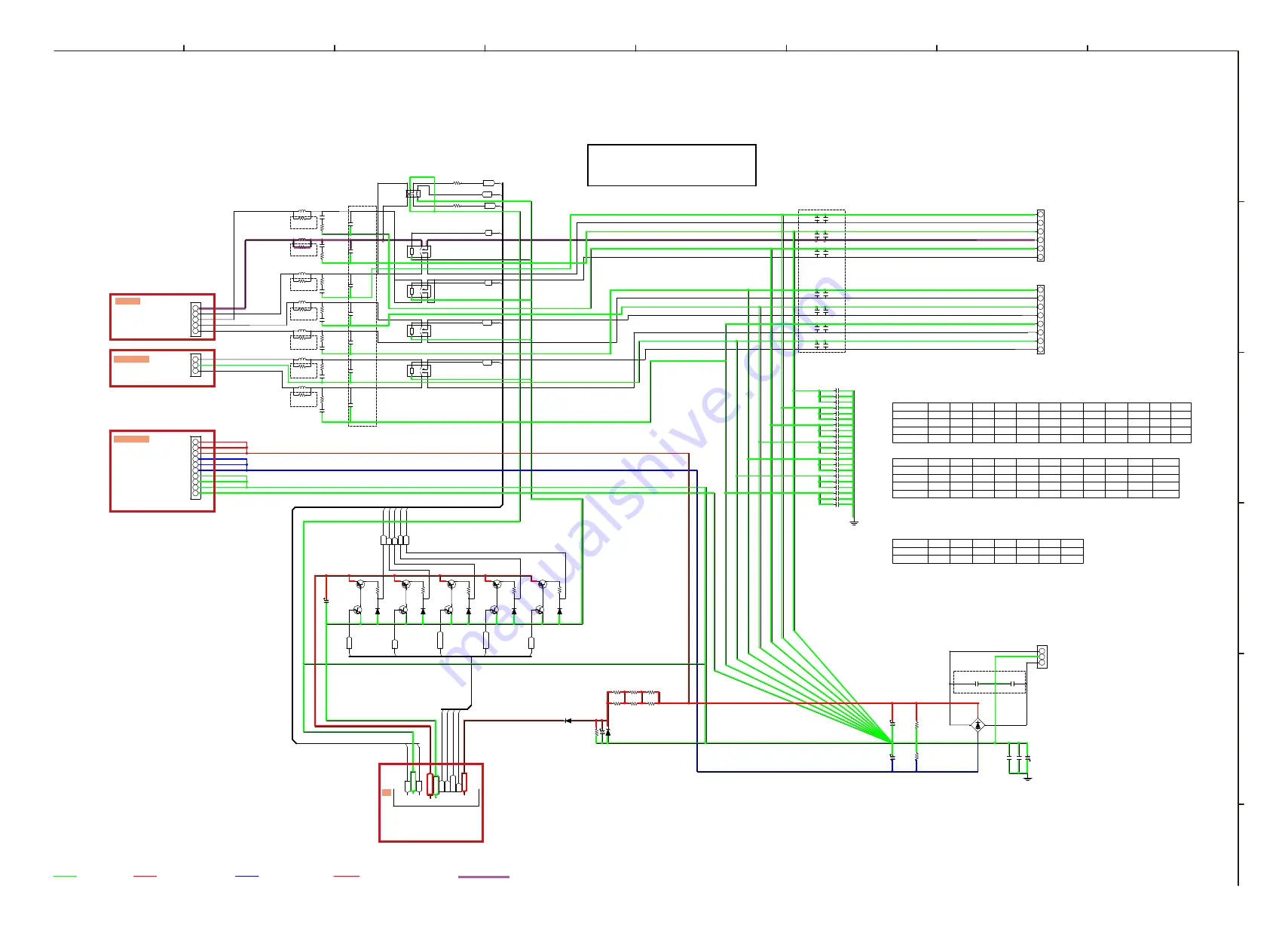
Task: Click the orange label in the top red box
Action: pos(127,301)
